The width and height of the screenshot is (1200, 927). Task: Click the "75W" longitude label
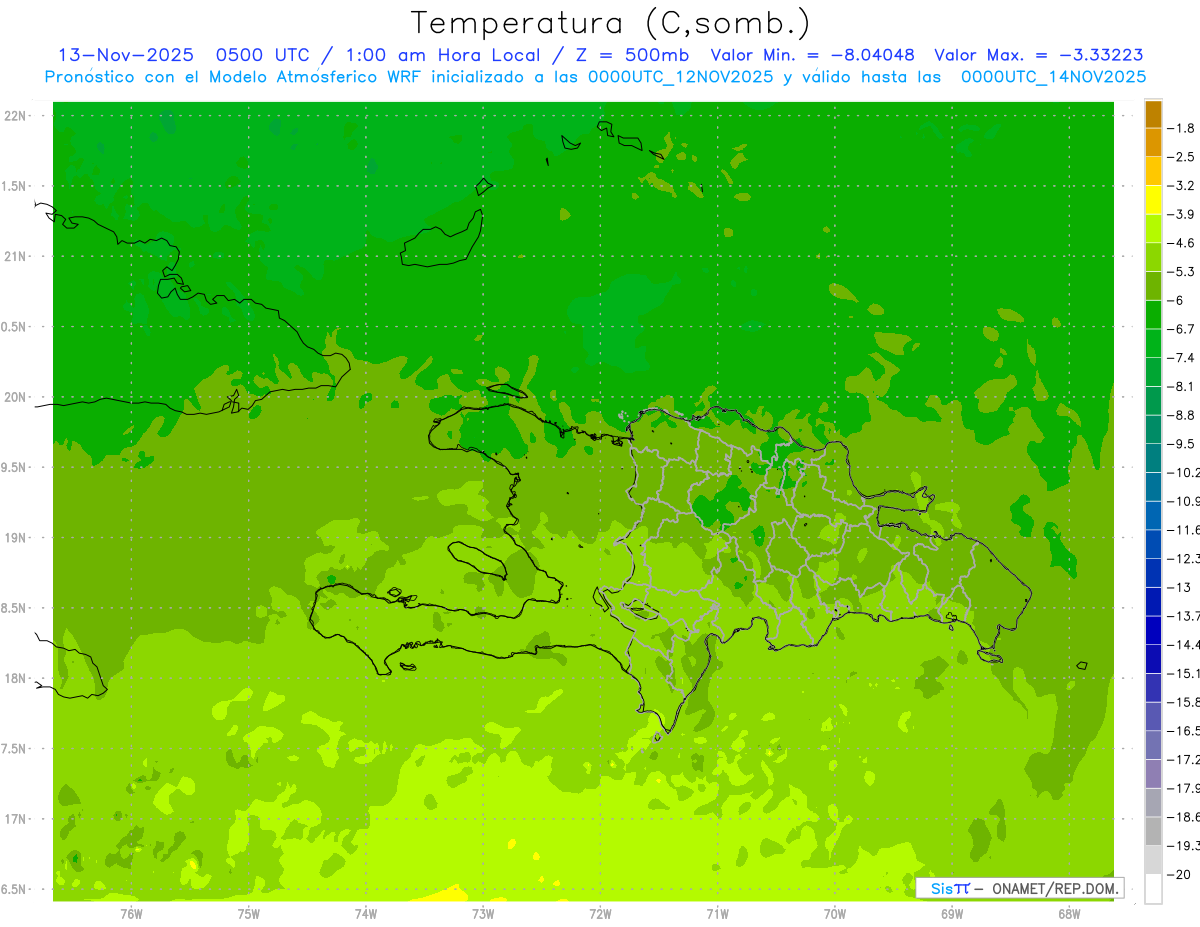249,913
